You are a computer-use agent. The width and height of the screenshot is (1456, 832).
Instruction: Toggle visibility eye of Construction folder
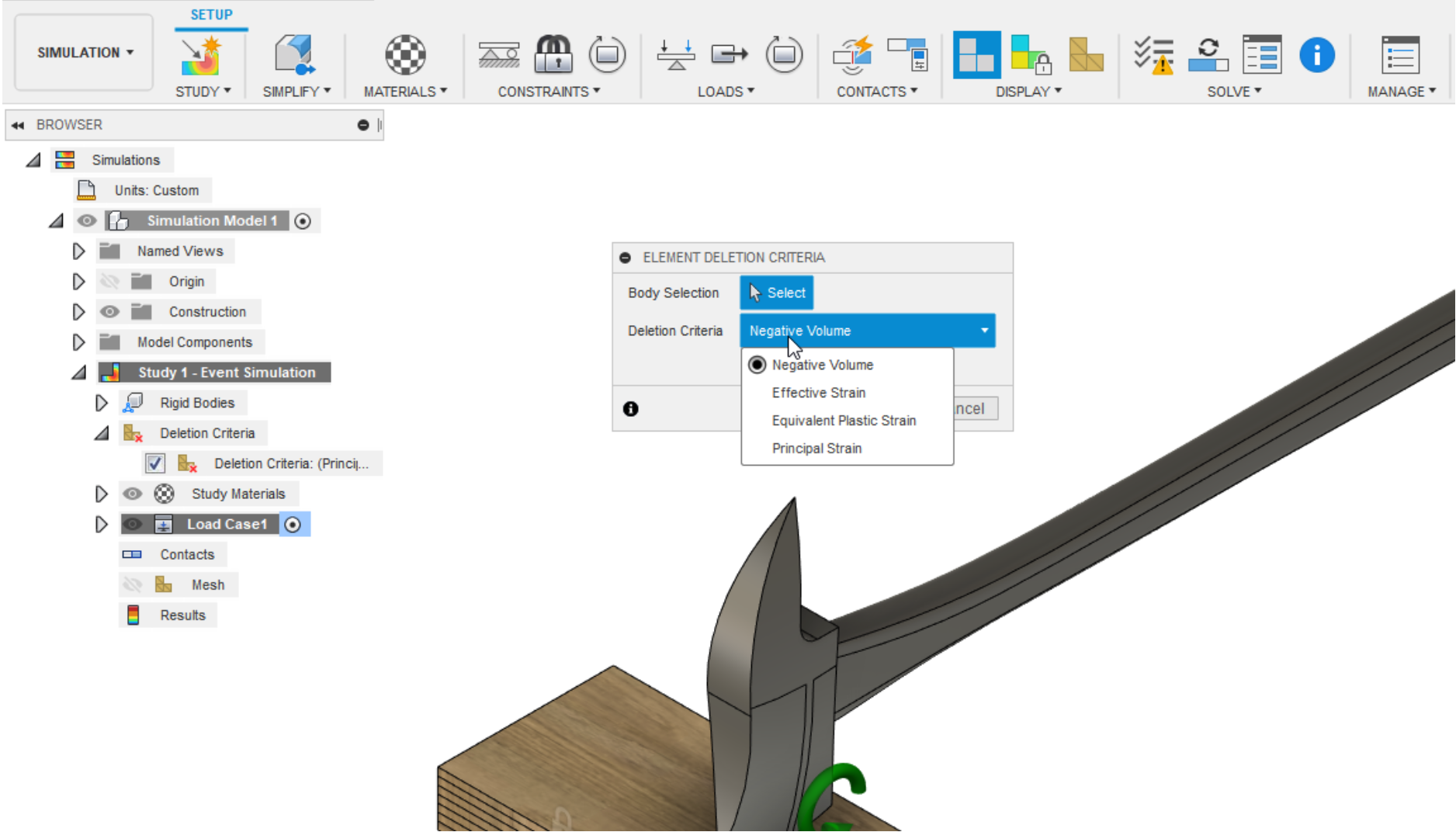click(x=109, y=312)
